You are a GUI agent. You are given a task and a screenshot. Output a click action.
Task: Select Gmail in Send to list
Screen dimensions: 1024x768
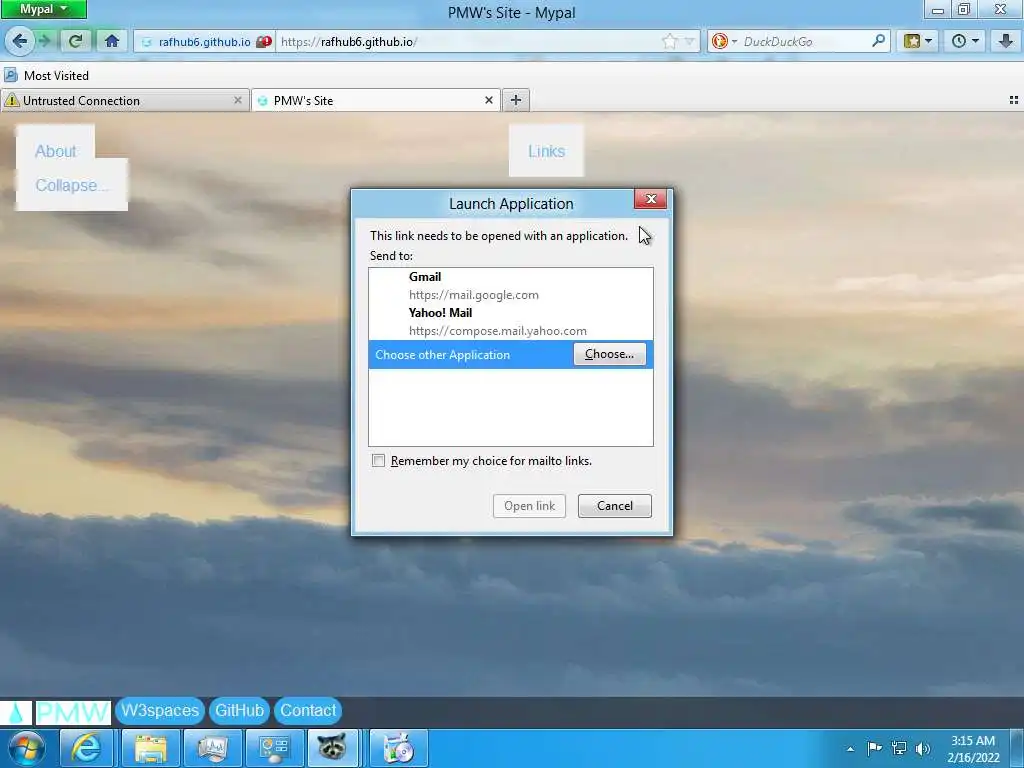511,285
